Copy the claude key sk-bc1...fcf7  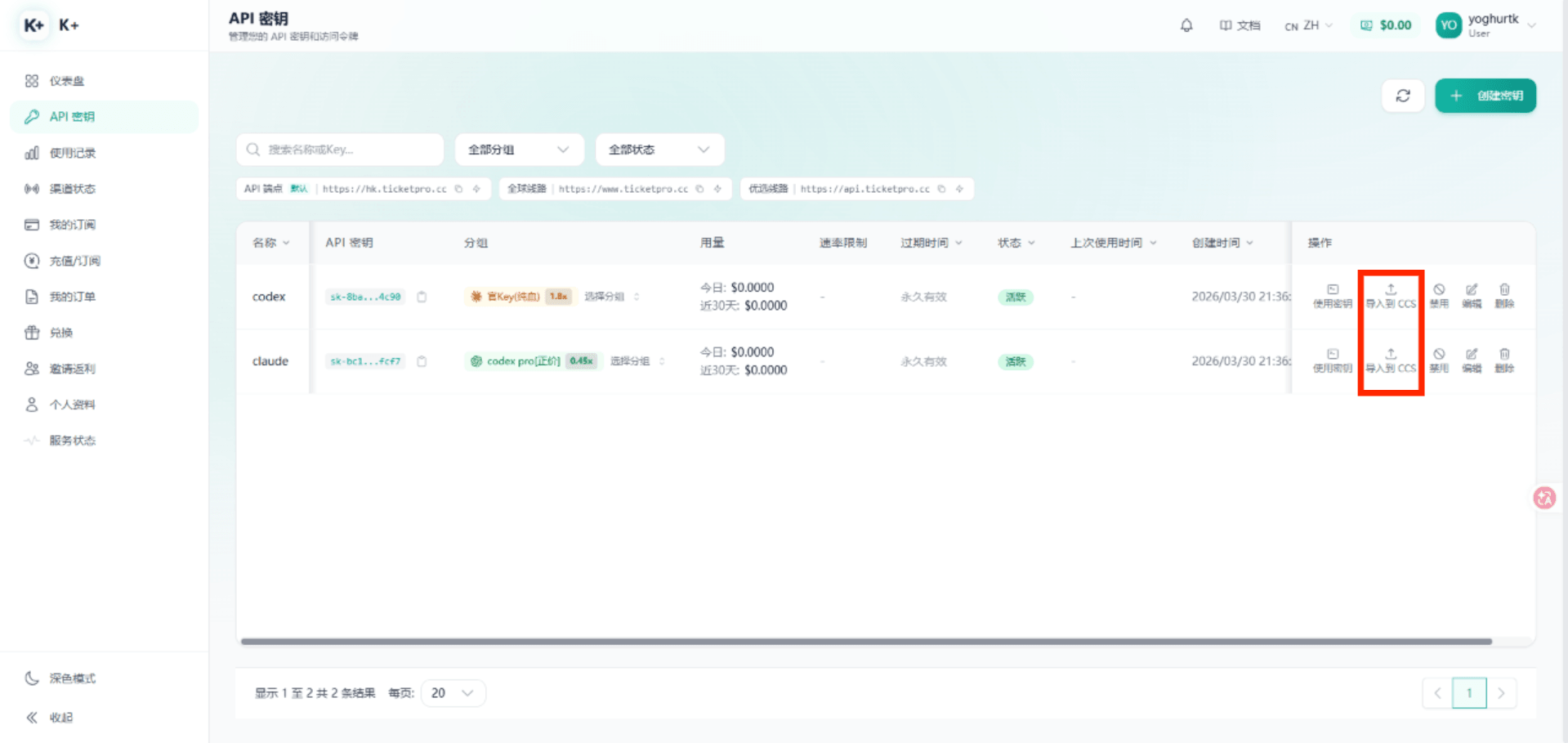click(x=422, y=361)
